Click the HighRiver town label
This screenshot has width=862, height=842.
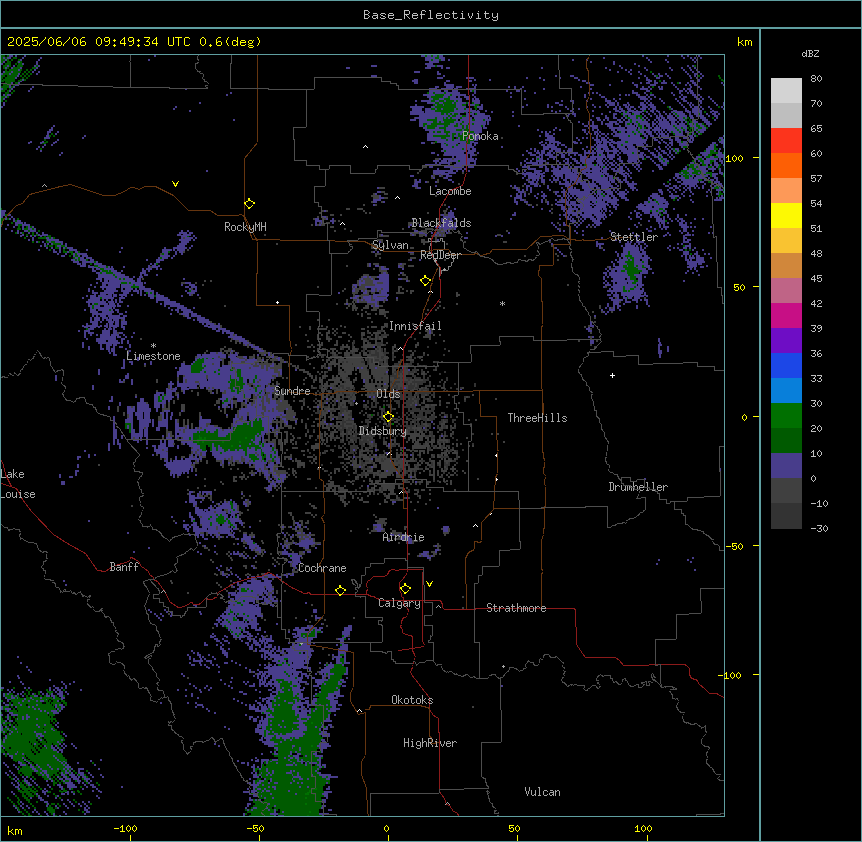click(430, 743)
